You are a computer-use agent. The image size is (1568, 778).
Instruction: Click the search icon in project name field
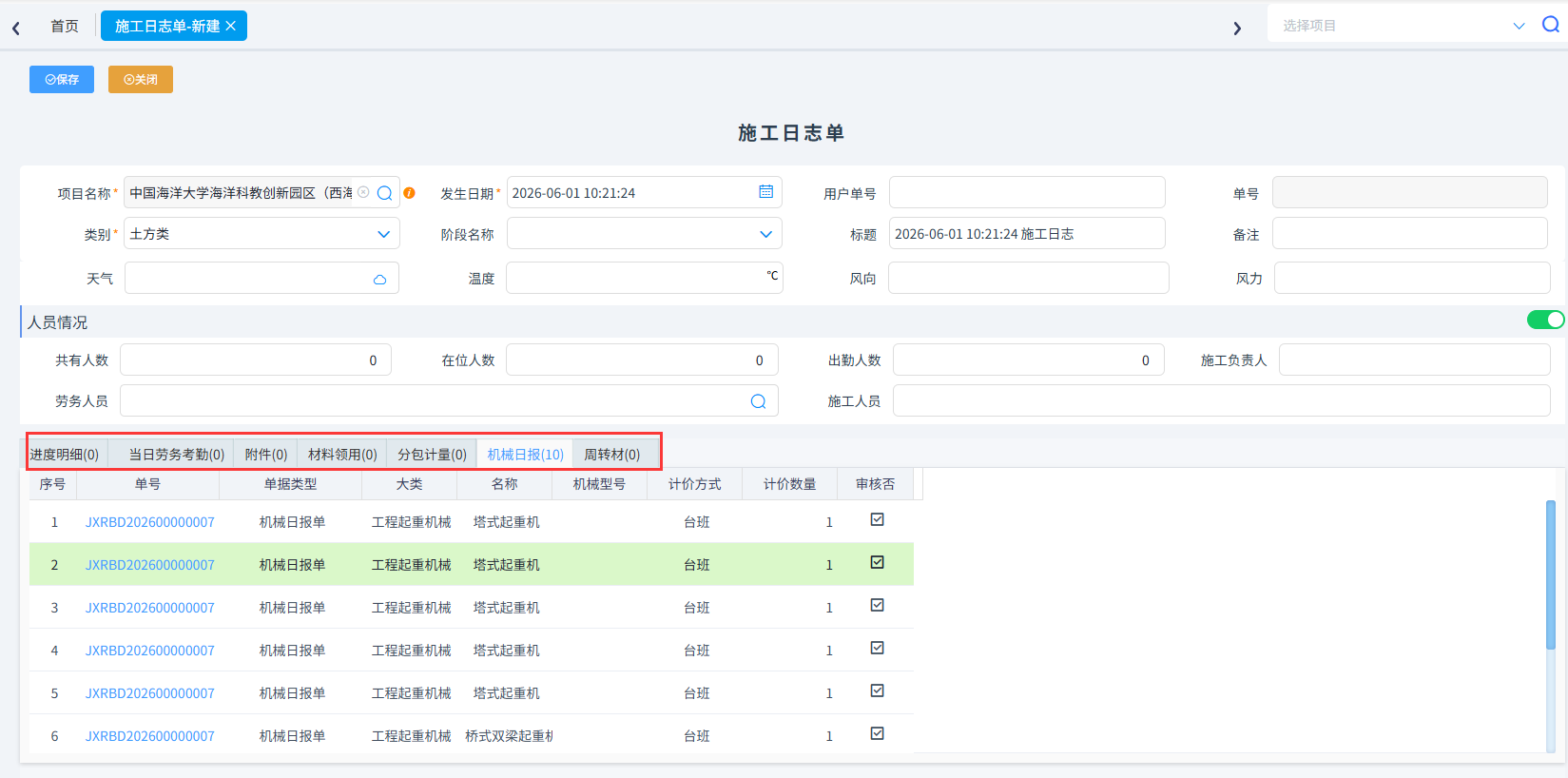point(385,193)
